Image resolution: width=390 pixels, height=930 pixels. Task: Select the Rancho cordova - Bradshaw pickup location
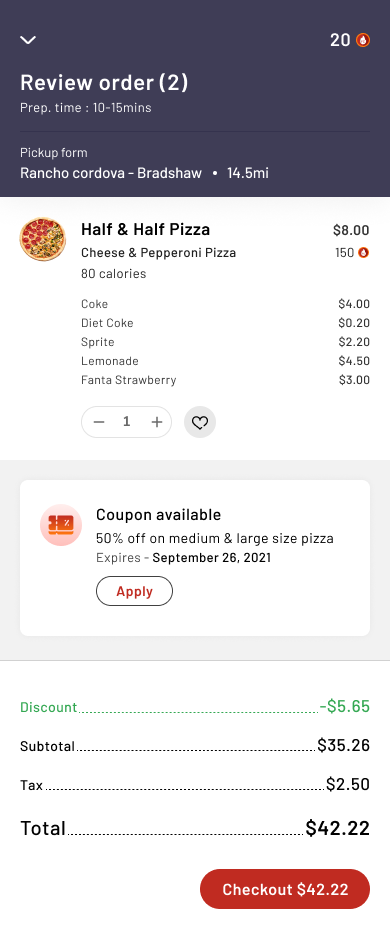(x=111, y=173)
